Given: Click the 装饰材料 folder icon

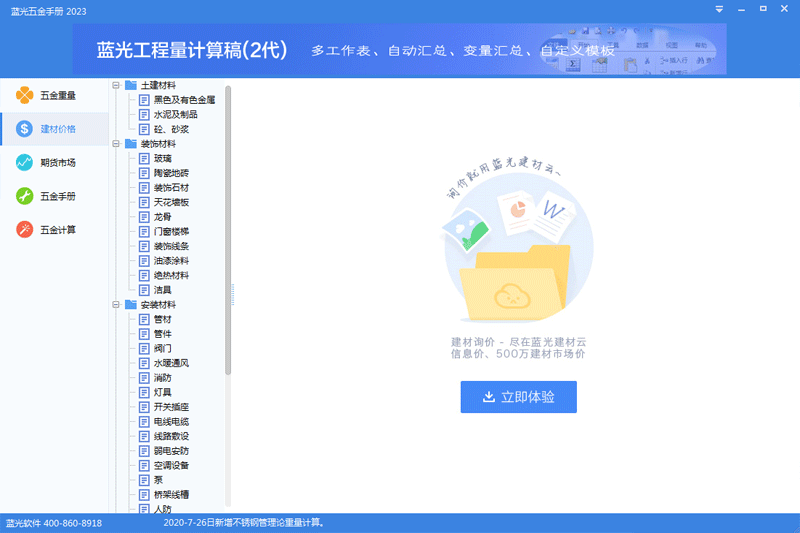Looking at the screenshot, I should 131,144.
